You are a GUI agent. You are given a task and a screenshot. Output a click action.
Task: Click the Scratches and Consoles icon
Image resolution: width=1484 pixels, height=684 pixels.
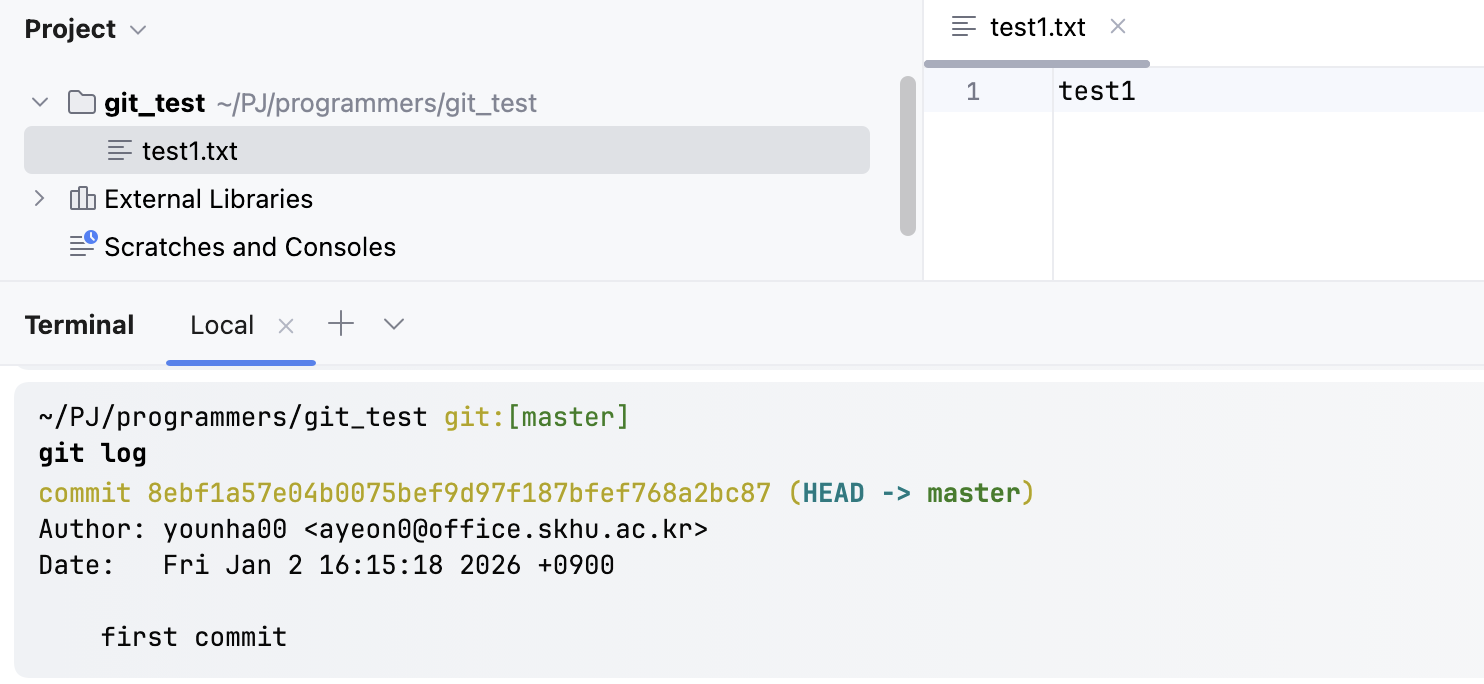(83, 246)
